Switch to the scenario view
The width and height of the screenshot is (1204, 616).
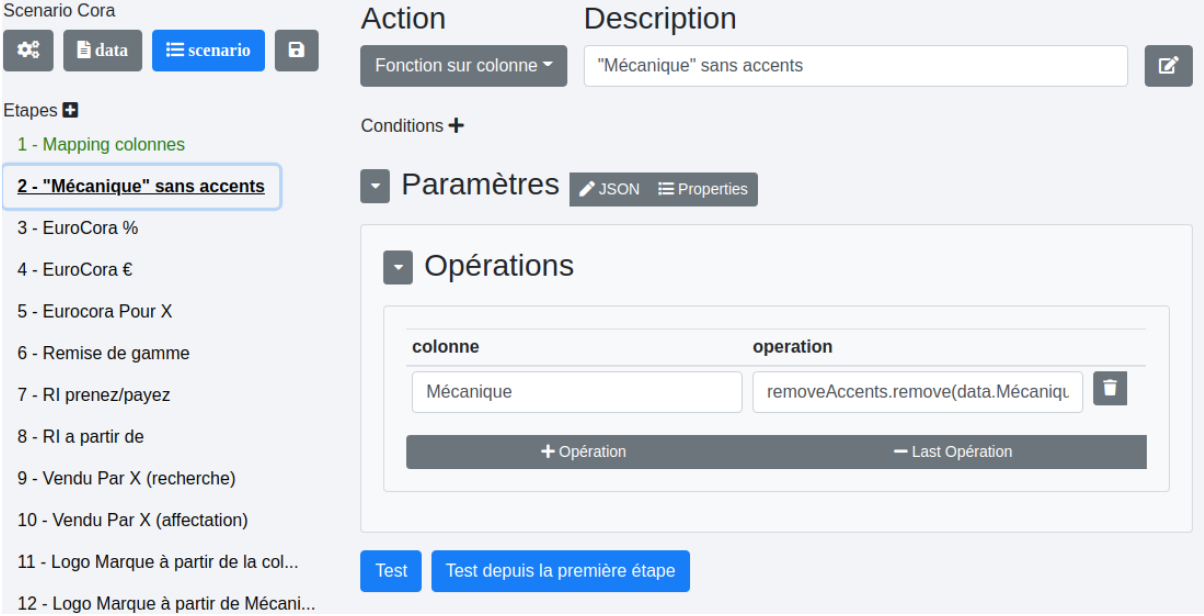point(208,50)
